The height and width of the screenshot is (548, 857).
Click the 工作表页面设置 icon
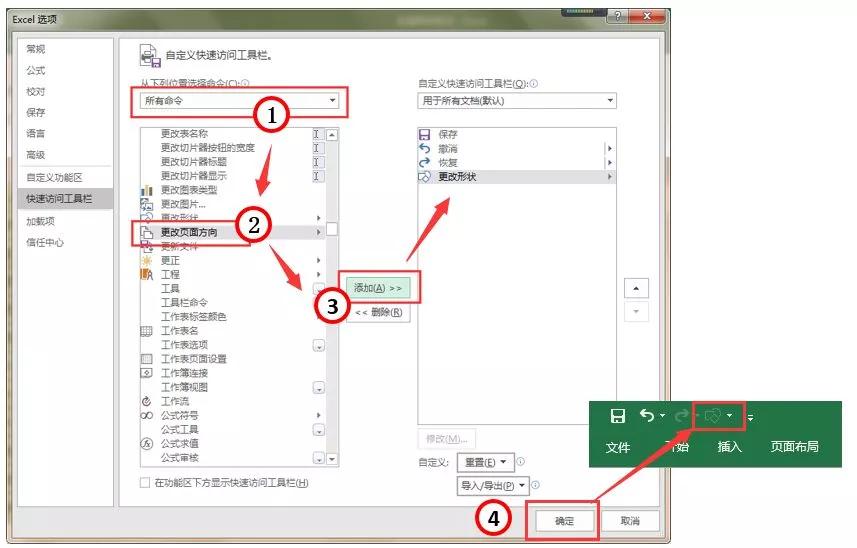146,360
